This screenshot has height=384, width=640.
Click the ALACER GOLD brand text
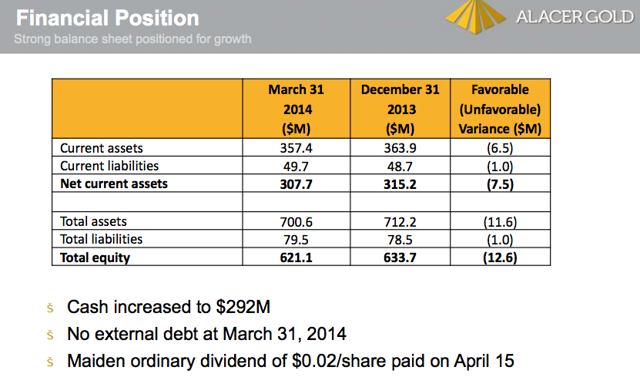(x=575, y=17)
